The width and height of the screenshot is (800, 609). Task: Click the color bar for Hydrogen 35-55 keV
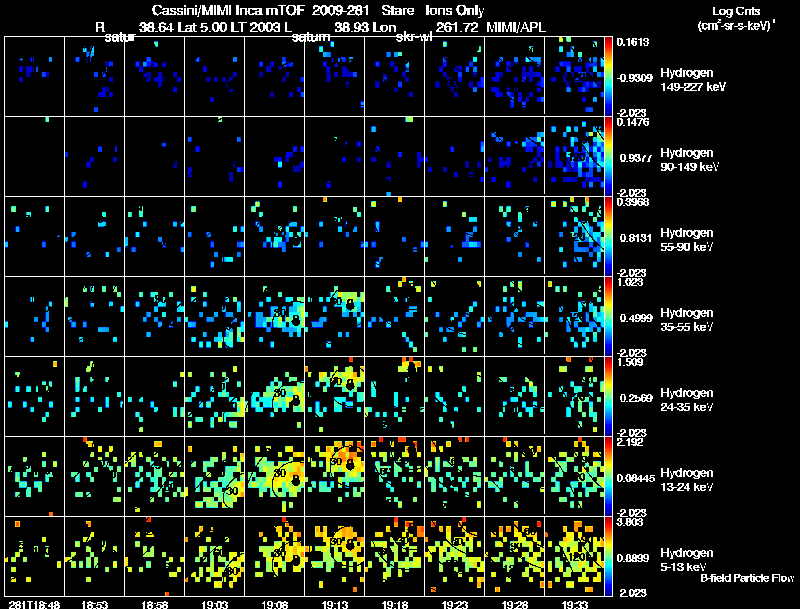click(x=608, y=317)
